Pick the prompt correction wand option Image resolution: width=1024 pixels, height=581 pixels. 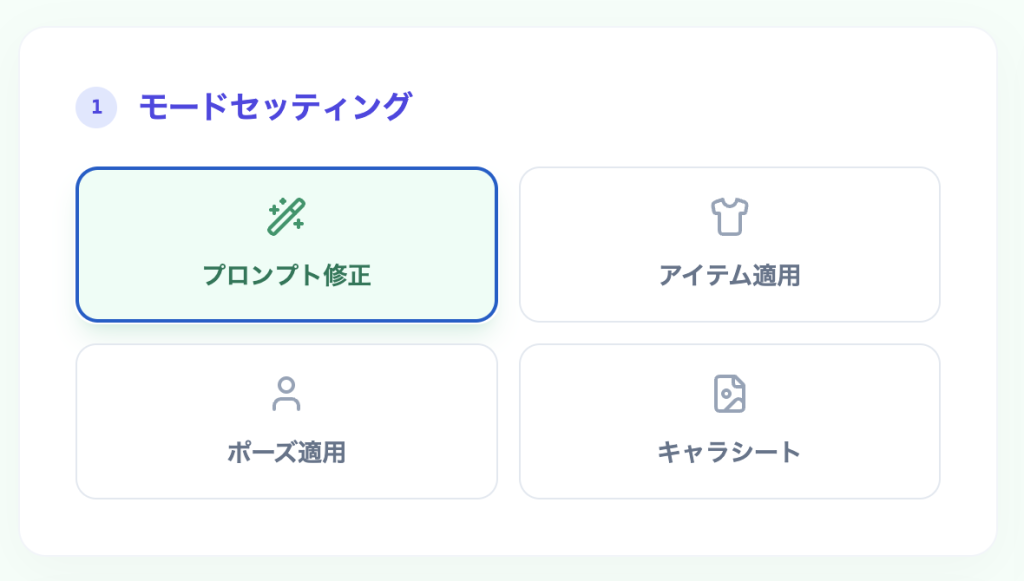point(286,244)
